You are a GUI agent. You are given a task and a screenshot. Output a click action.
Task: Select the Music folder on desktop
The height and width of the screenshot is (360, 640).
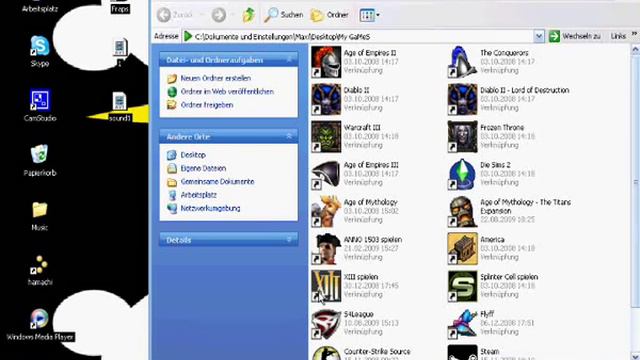(x=40, y=210)
